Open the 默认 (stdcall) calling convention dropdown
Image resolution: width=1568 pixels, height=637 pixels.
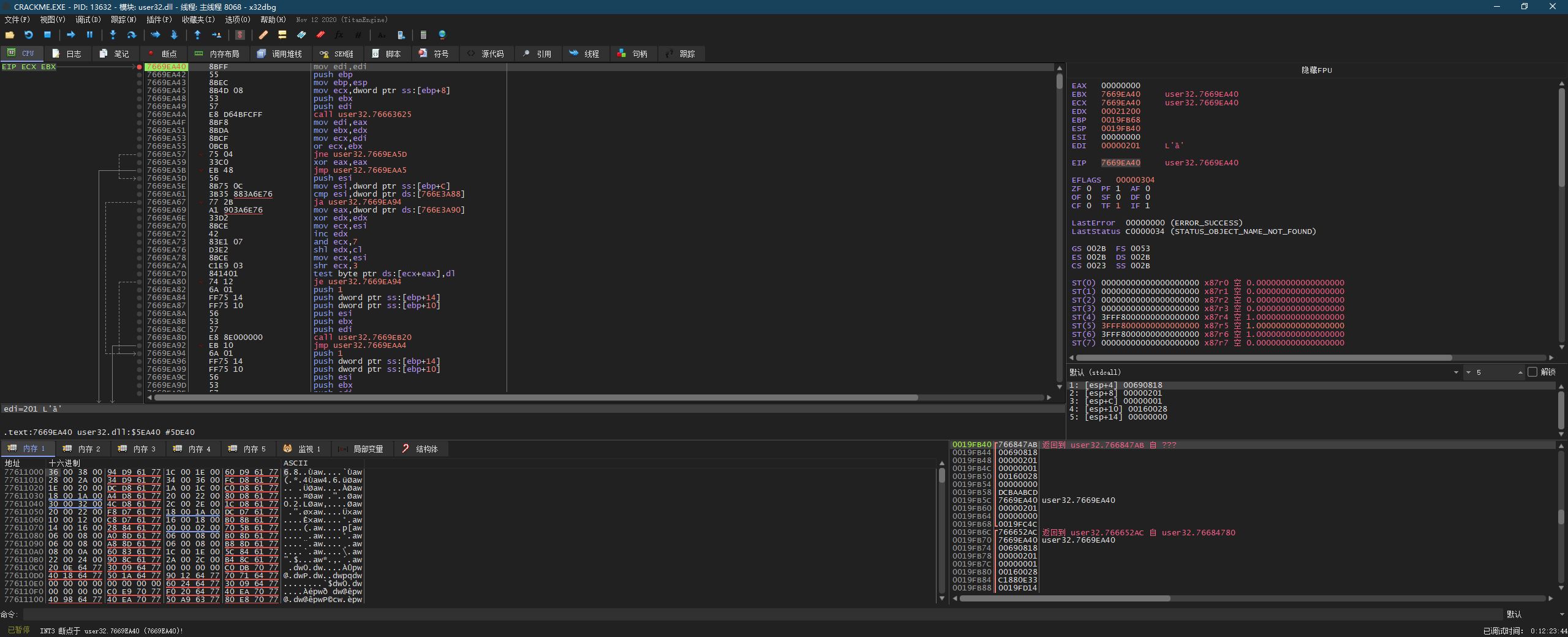pyautogui.click(x=1455, y=372)
